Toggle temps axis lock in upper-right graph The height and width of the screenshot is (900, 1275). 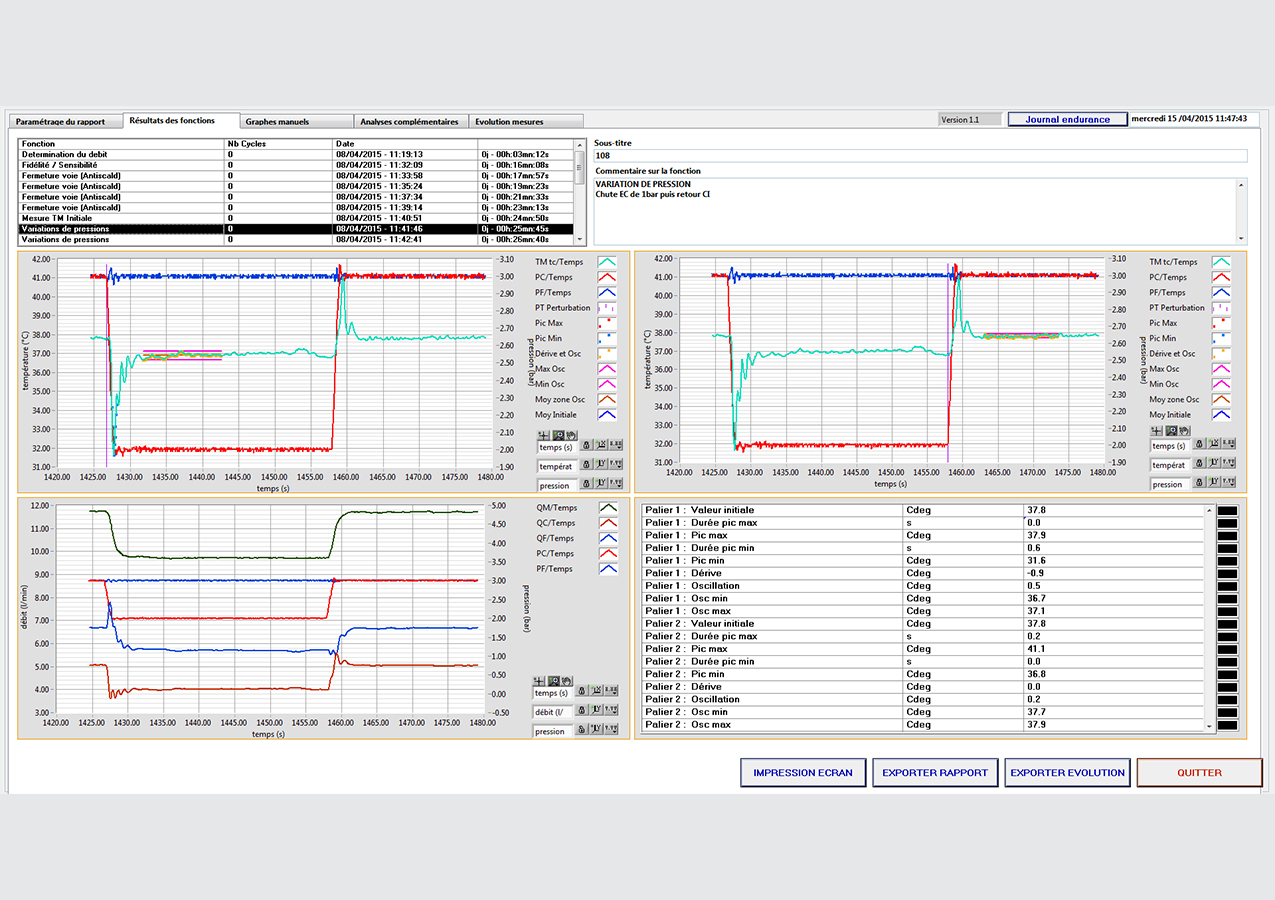click(x=1200, y=445)
